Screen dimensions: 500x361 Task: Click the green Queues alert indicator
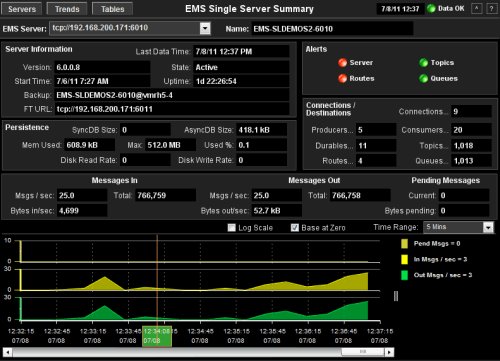click(x=423, y=79)
